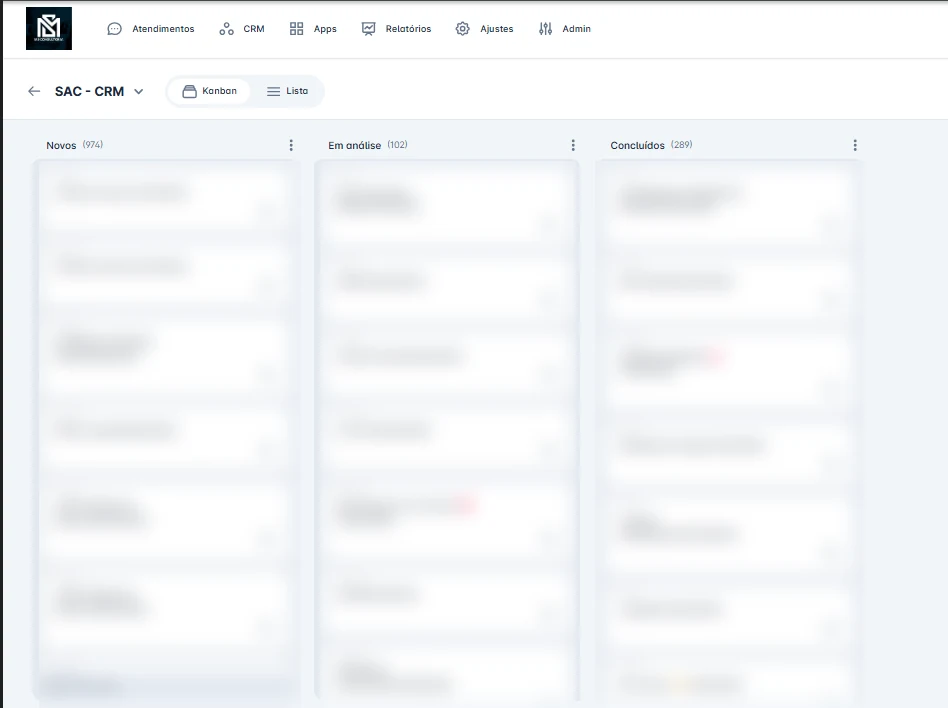Click the Ajustes gear icon

pyautogui.click(x=463, y=29)
